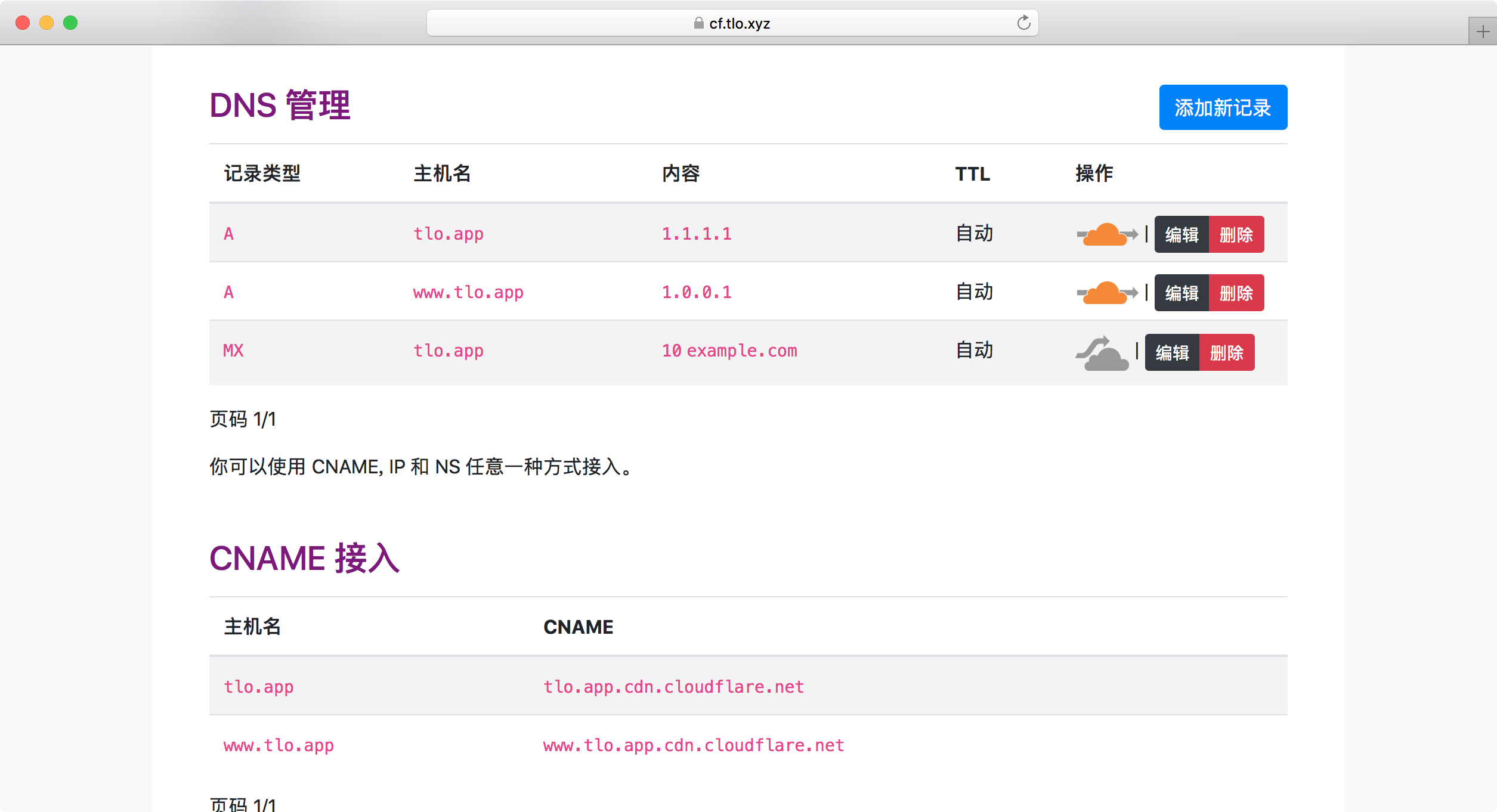The image size is (1497, 812).
Task: Open a new tab with the plus button
Action: pyautogui.click(x=1483, y=31)
